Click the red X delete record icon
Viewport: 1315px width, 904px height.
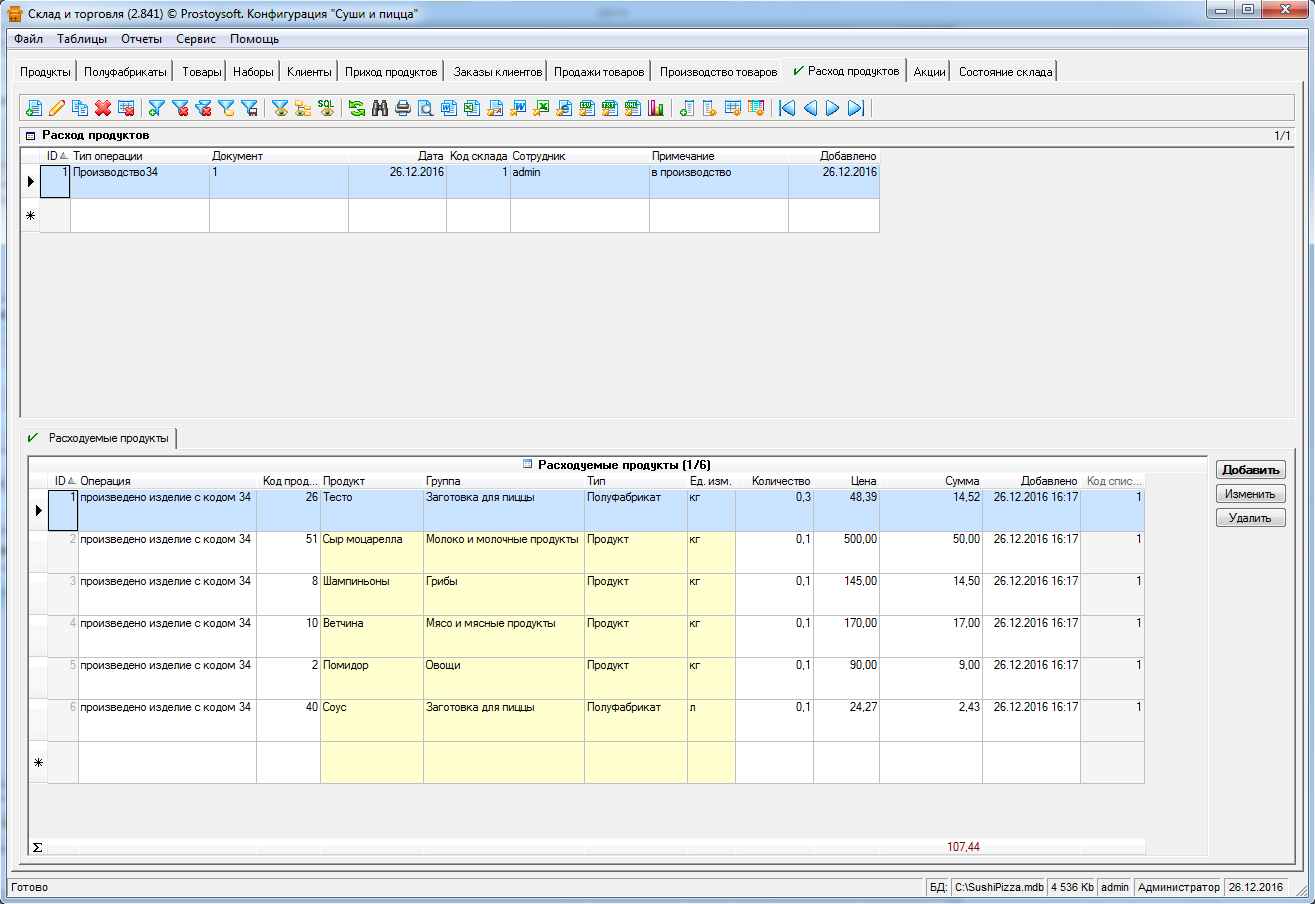pyautogui.click(x=103, y=108)
